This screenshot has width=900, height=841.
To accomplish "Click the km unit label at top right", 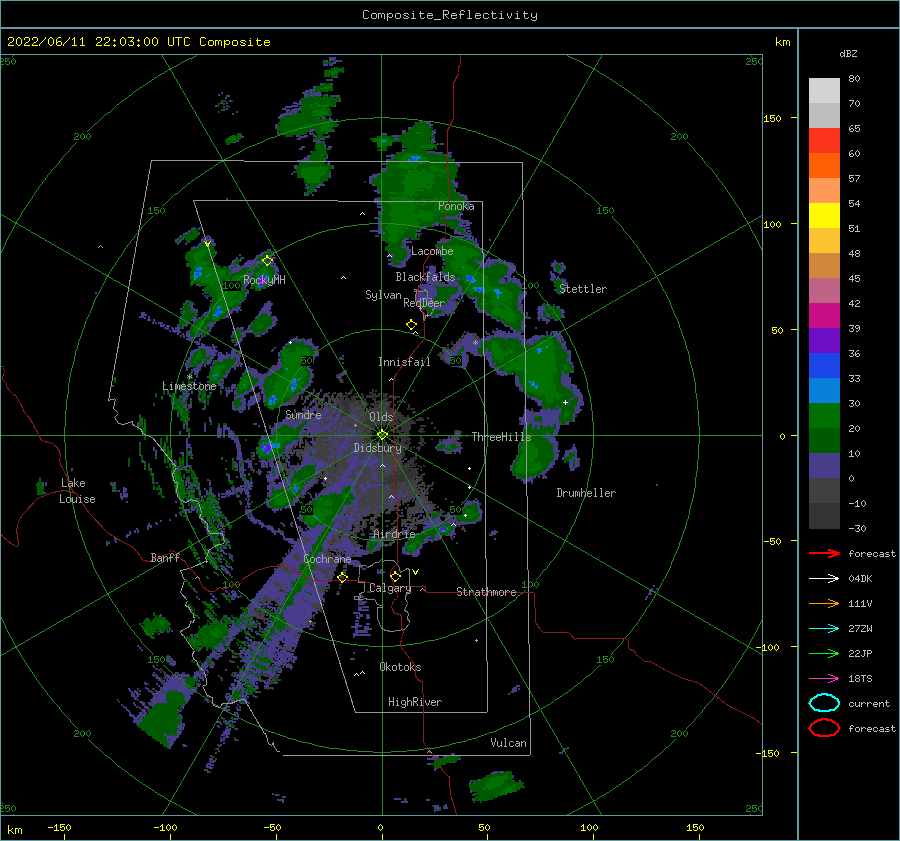I will pos(782,42).
